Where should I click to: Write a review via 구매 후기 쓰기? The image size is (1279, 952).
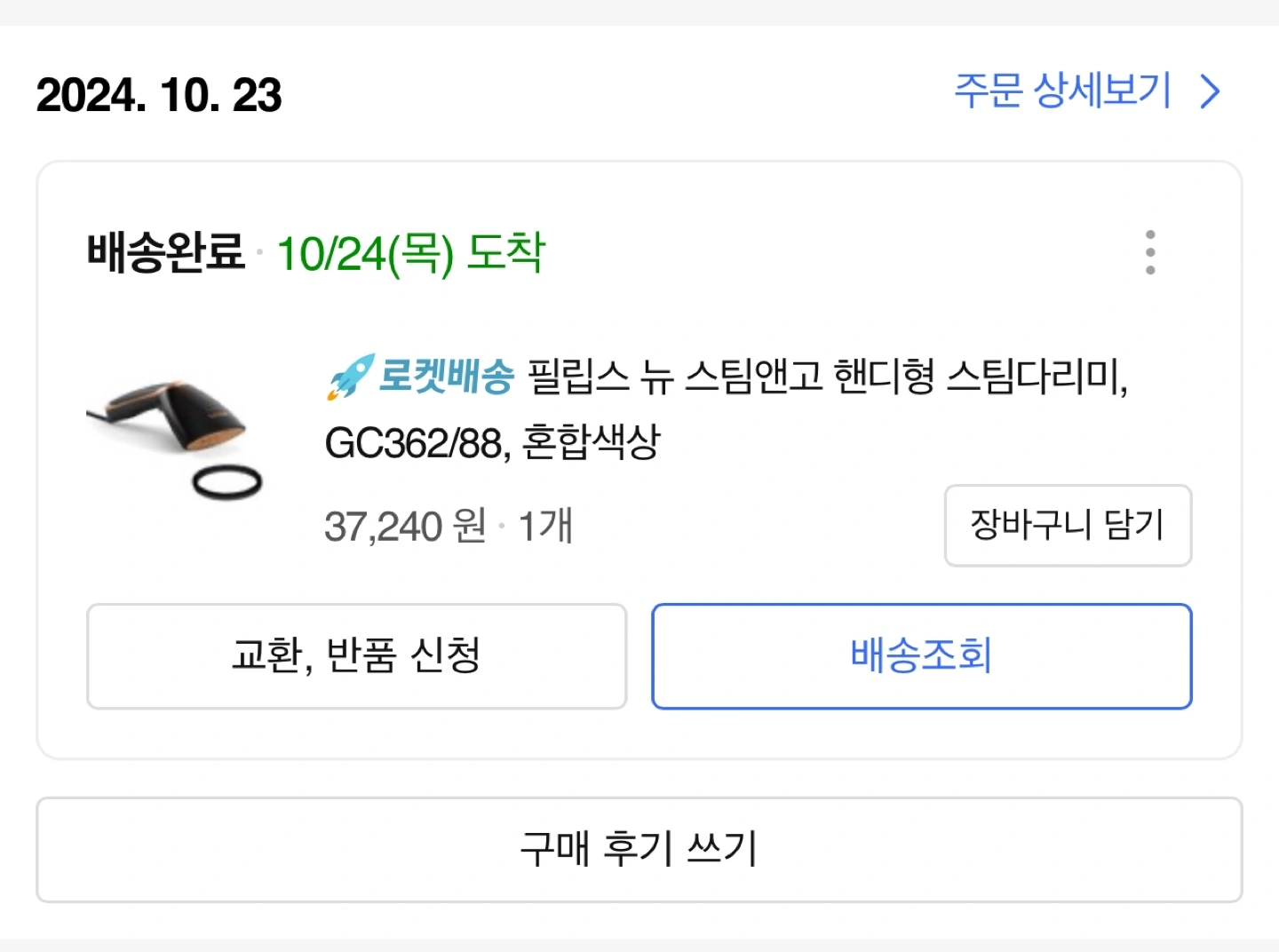click(x=639, y=849)
